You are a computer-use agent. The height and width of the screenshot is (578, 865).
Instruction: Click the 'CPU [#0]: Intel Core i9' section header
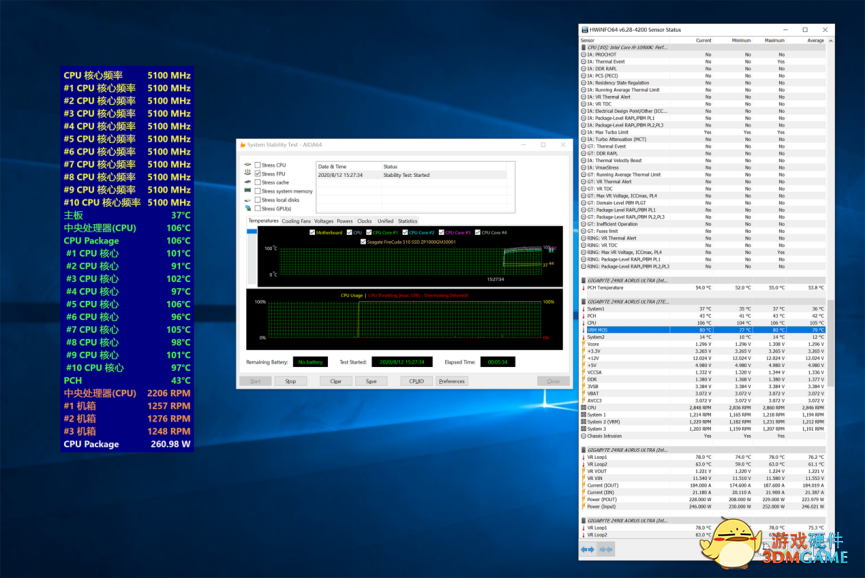703,47
